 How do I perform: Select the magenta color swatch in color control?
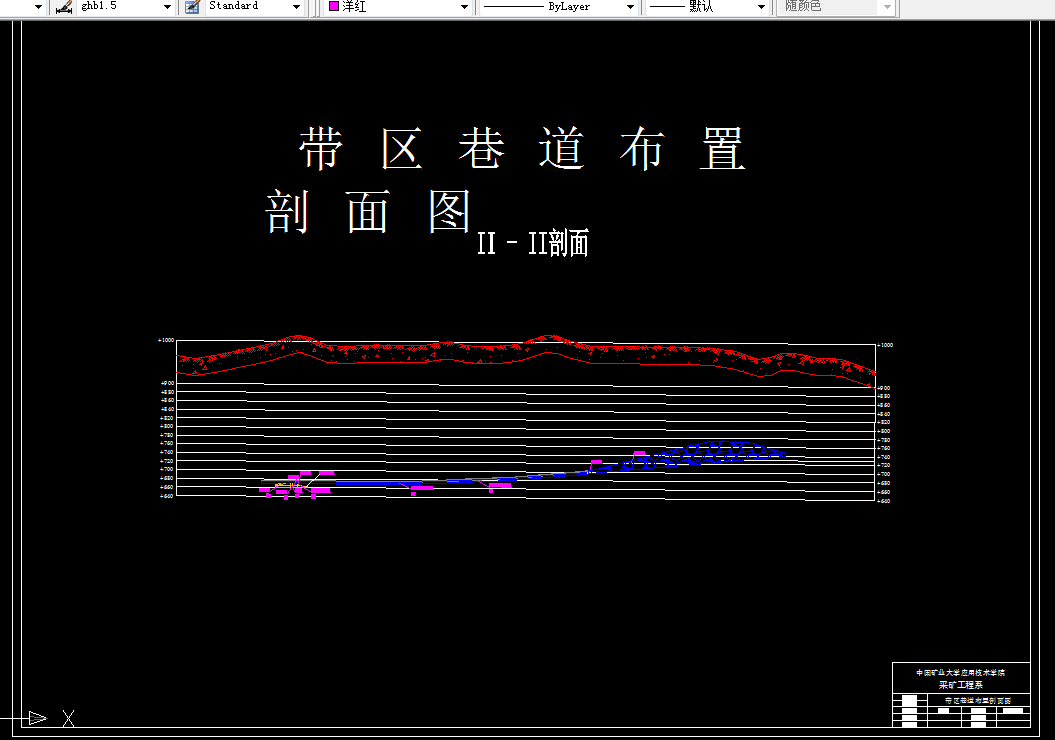tap(332, 6)
